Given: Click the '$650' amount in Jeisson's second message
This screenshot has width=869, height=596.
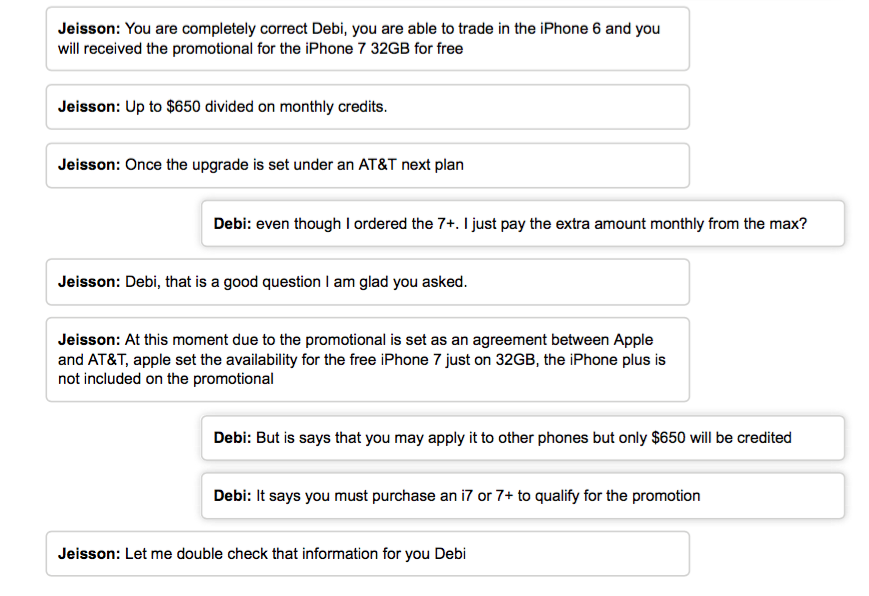Looking at the screenshot, I should (x=183, y=107).
